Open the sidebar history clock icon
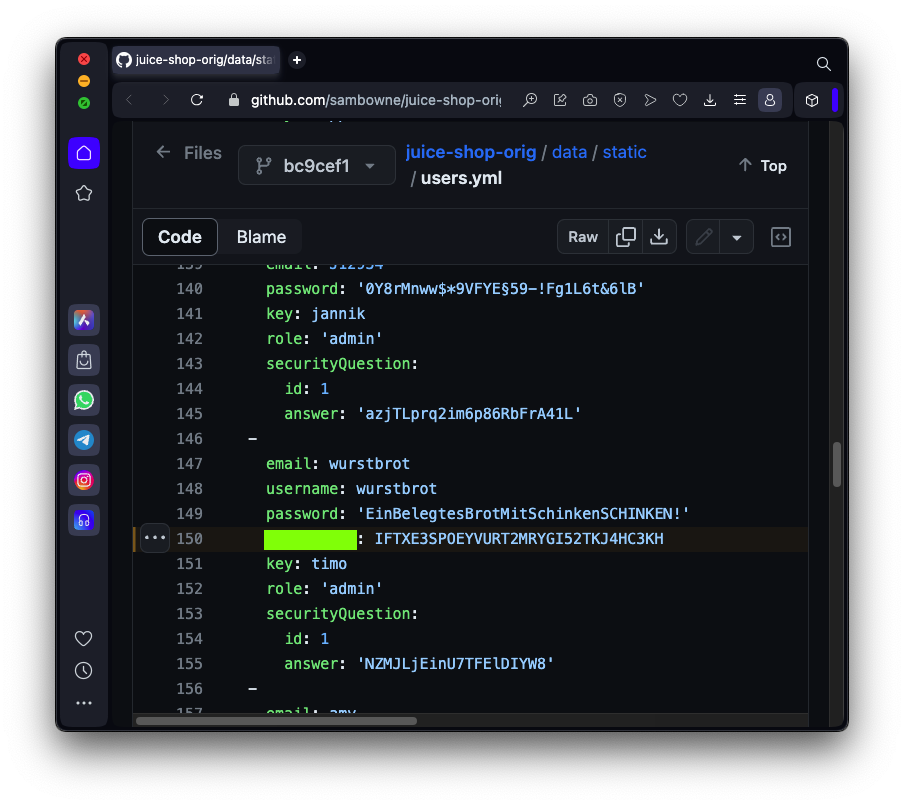904x805 pixels. 84,671
